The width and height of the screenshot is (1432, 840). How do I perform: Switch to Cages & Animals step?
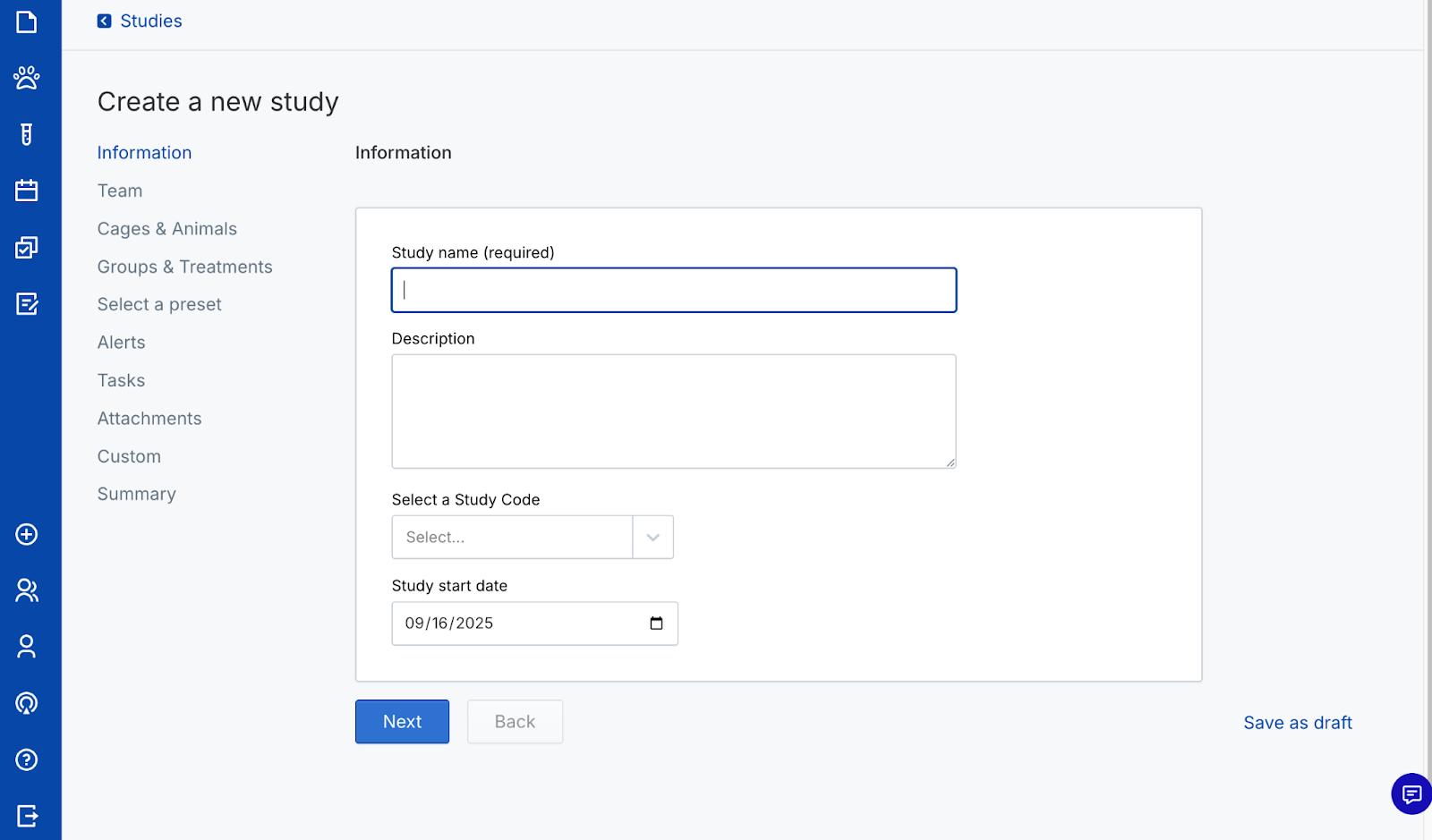click(x=167, y=229)
